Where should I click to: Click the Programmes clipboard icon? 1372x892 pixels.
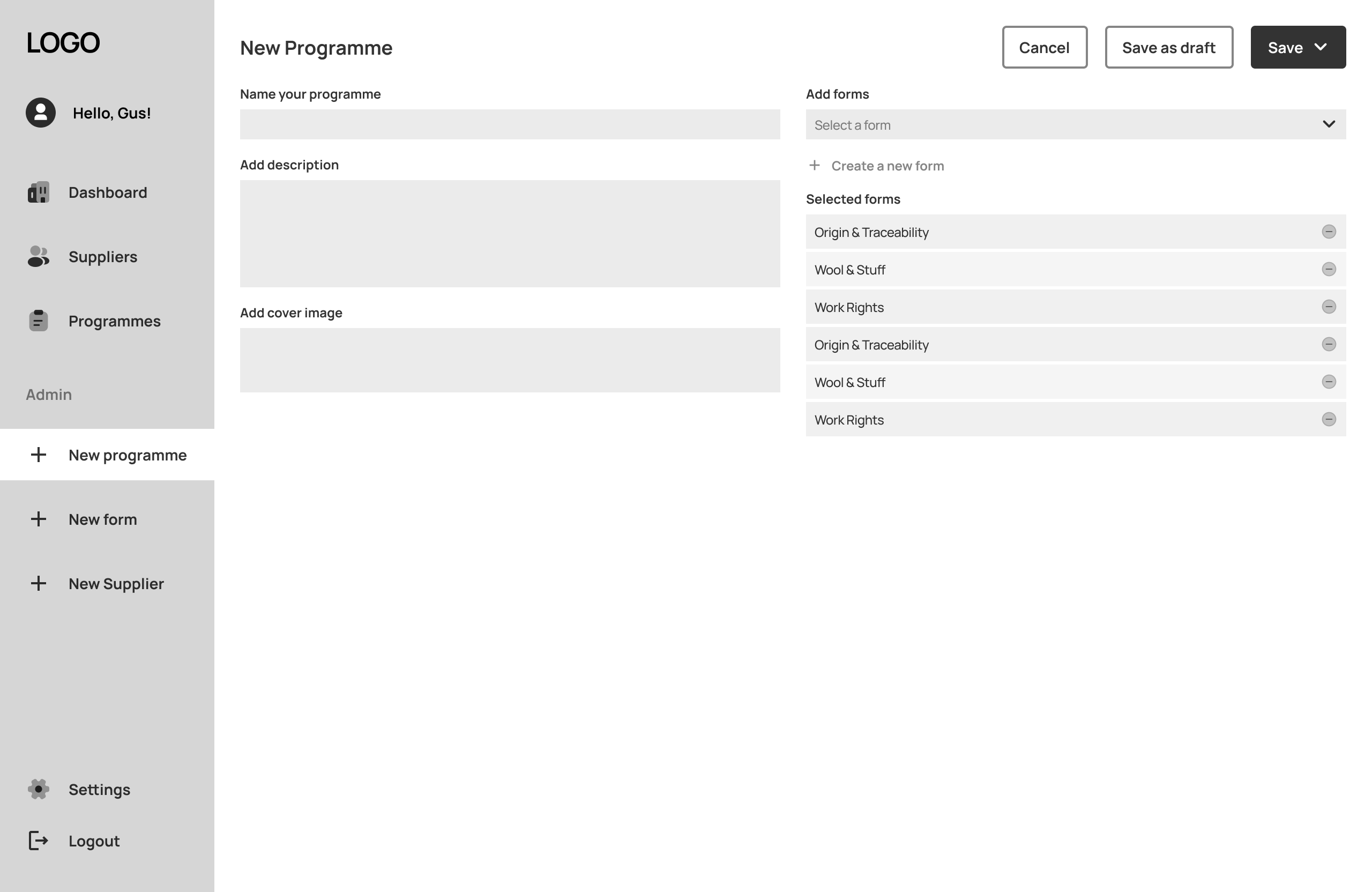tap(39, 321)
